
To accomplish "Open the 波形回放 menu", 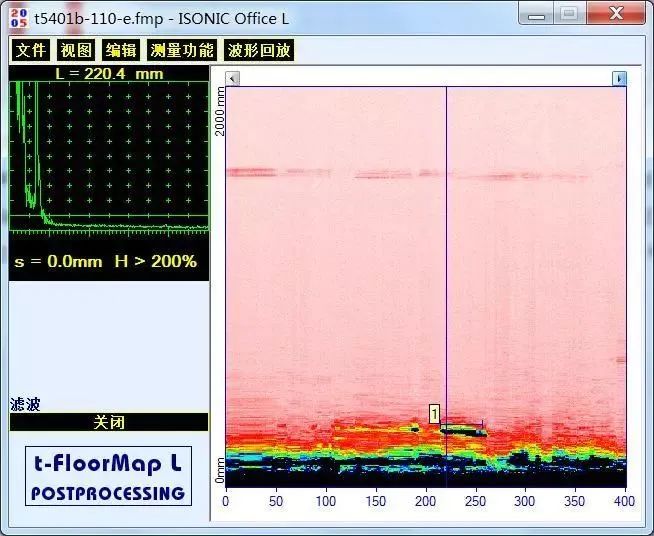I will tap(259, 50).
